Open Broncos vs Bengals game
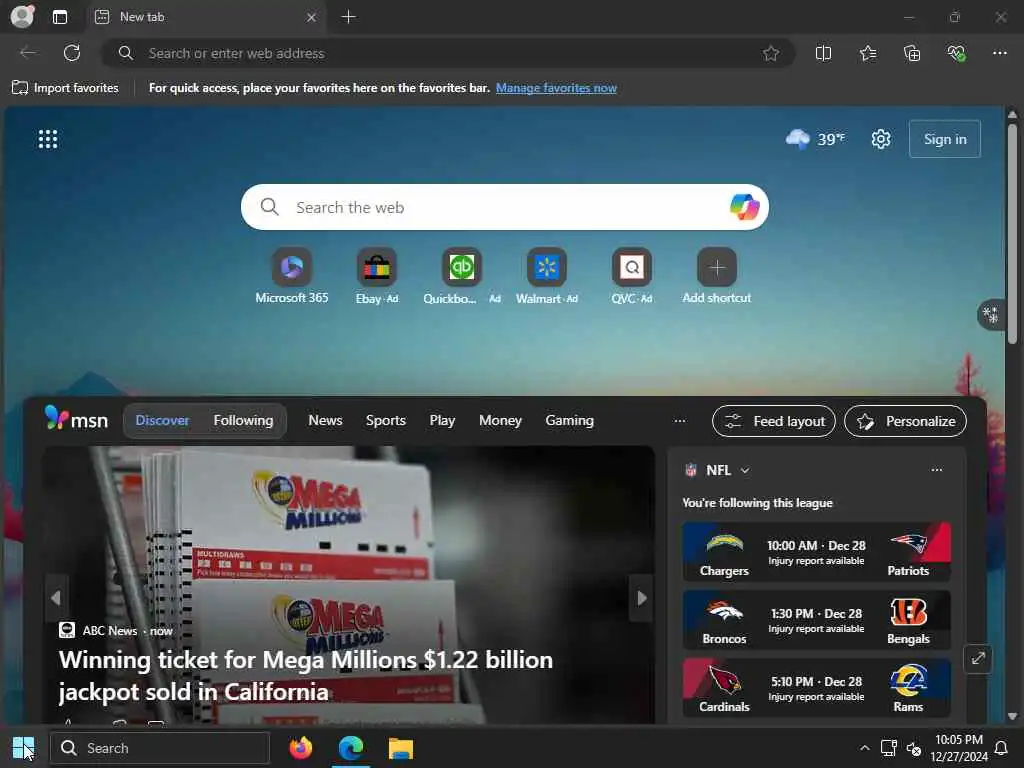This screenshot has height=768, width=1024. [x=816, y=620]
